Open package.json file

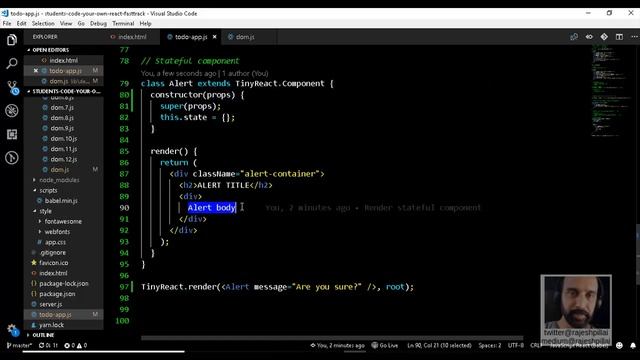tap(57, 294)
